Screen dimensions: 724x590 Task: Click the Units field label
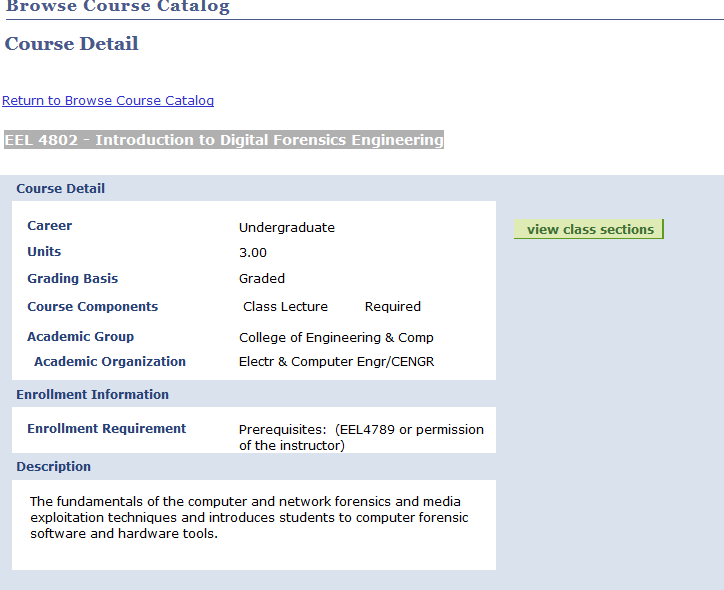point(44,252)
